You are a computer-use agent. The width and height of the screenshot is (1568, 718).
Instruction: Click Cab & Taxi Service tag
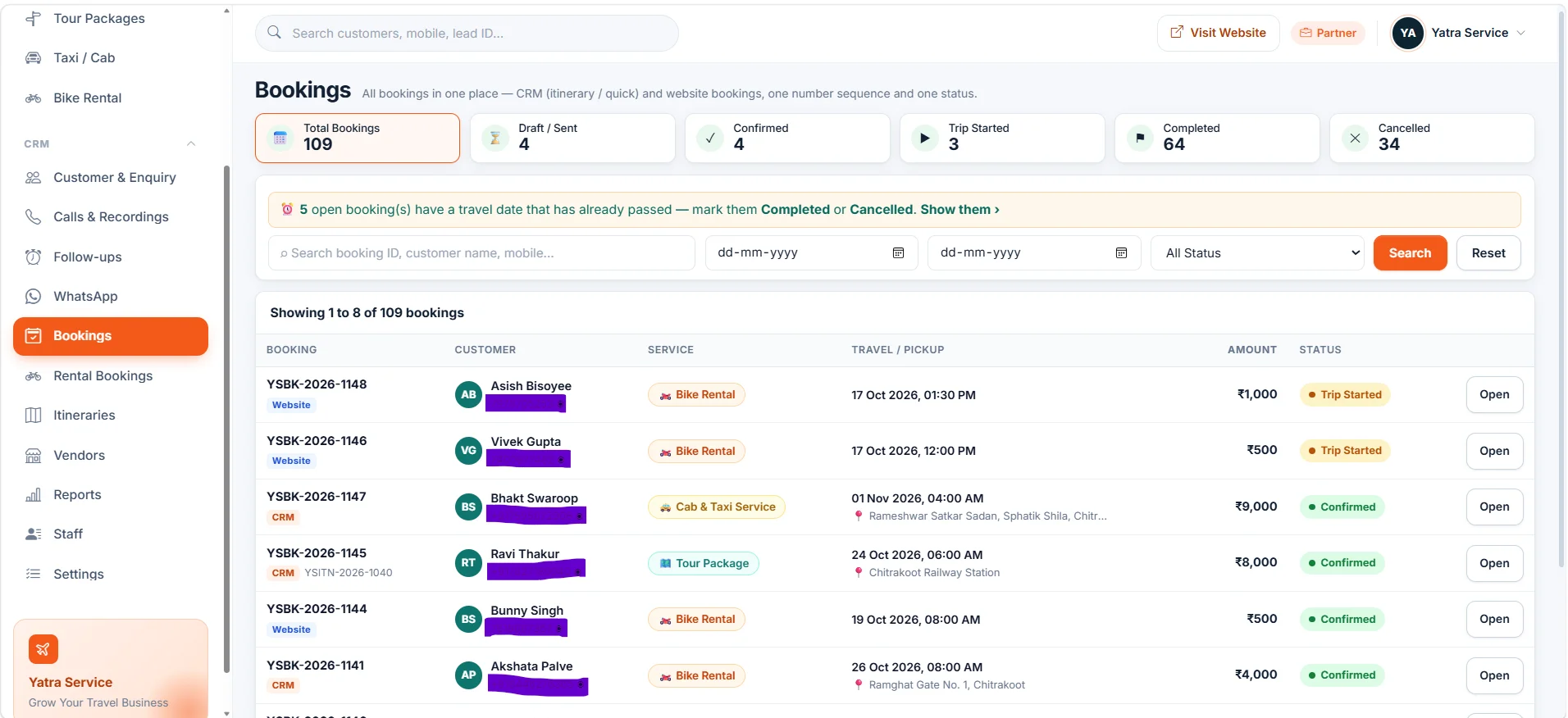click(x=717, y=507)
